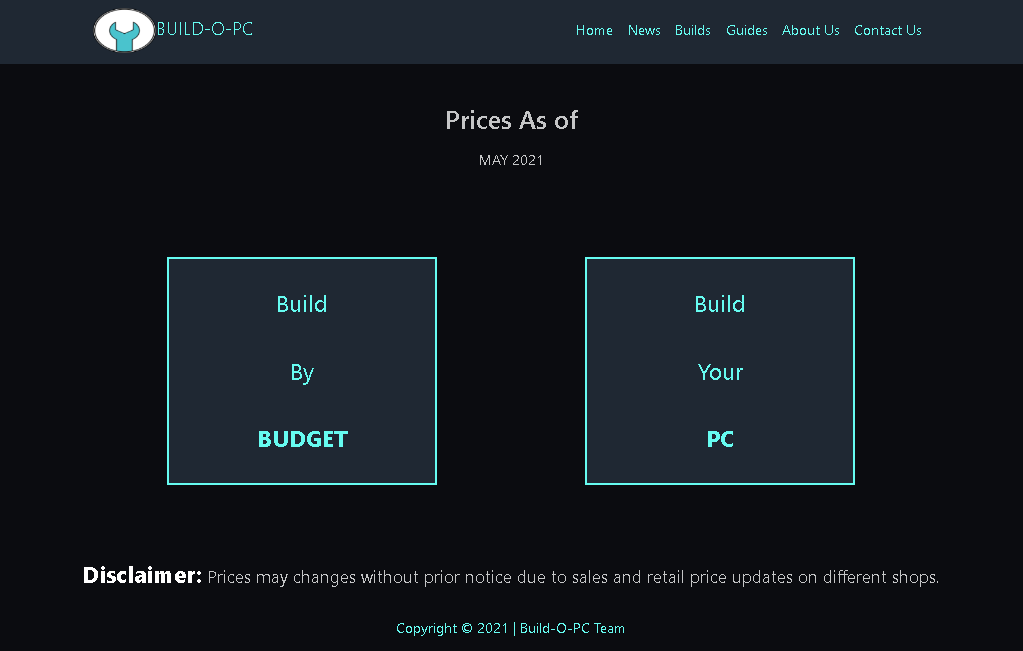Click the word "By" in budget card
Viewport: 1023px width, 651px height.
(x=302, y=372)
